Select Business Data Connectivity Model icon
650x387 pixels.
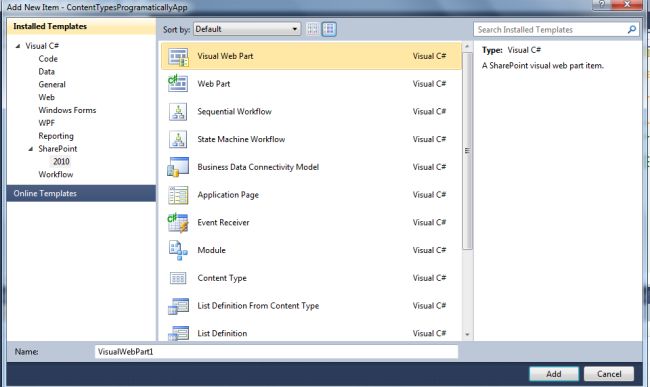coord(178,167)
